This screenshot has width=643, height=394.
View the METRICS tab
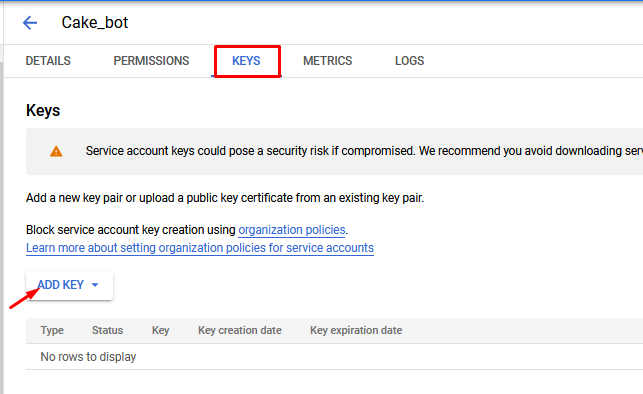pos(328,61)
